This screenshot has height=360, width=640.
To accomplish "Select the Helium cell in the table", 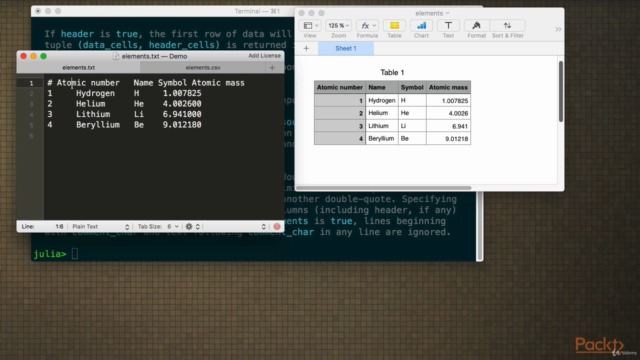I will [382, 113].
